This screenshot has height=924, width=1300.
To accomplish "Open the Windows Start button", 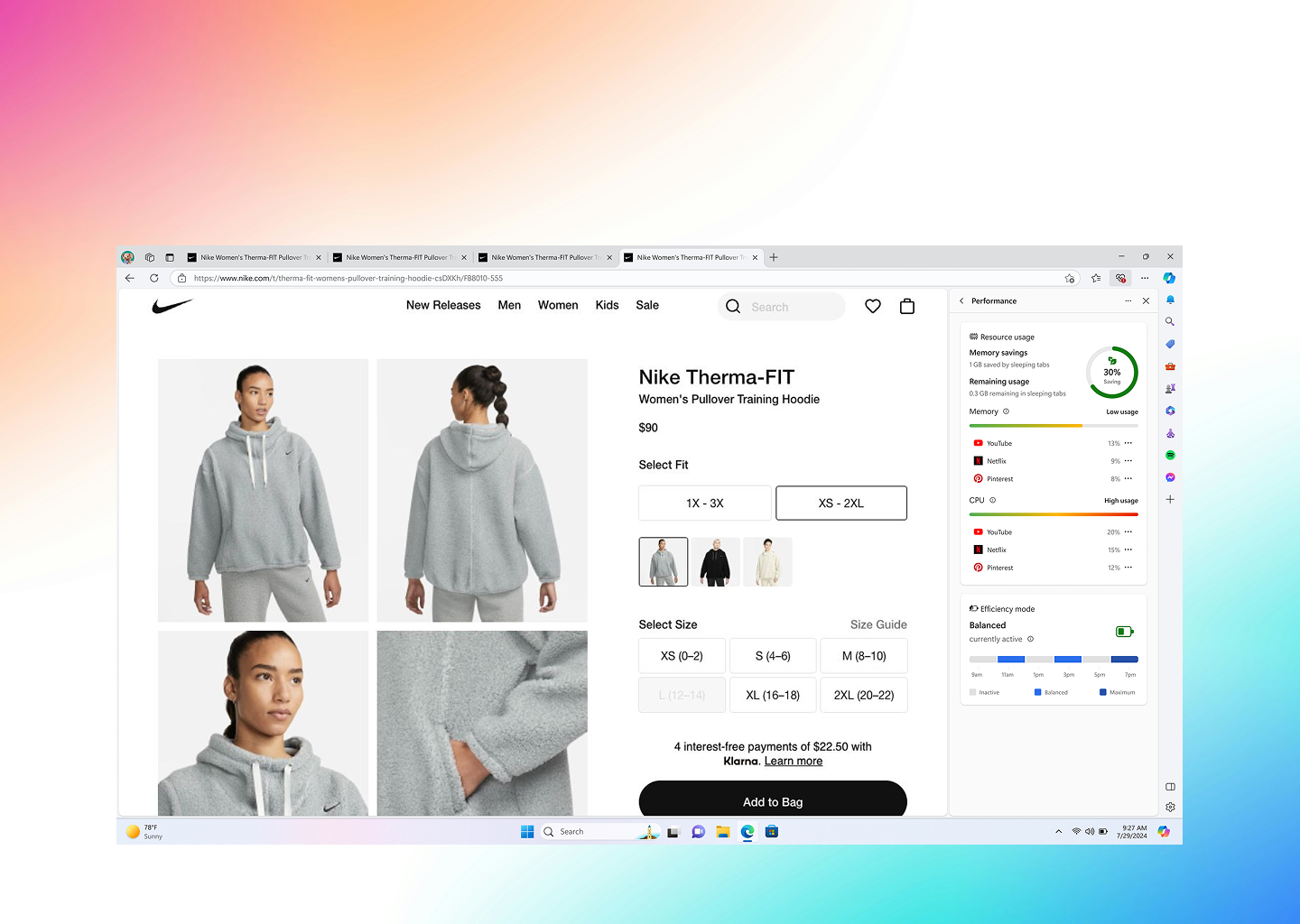I will [x=527, y=832].
